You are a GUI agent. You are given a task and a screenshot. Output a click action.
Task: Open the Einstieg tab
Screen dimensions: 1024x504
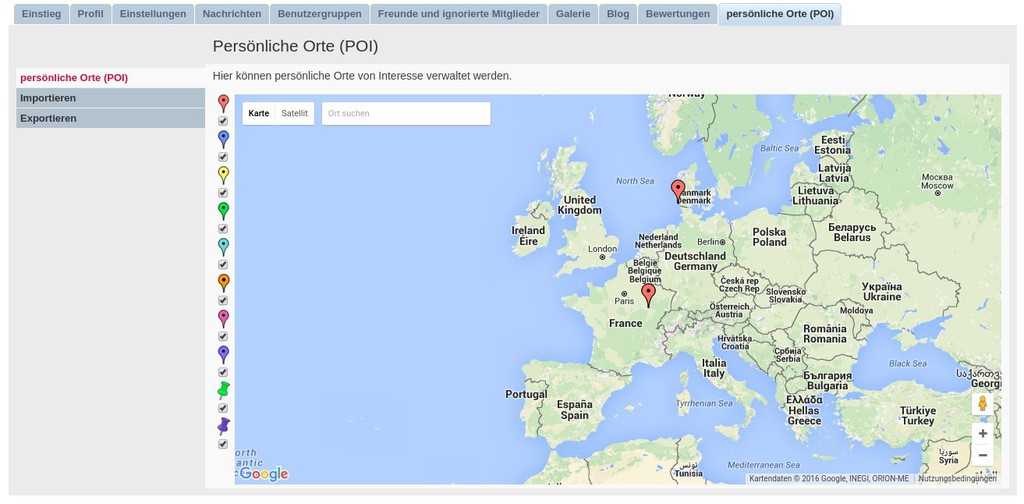point(42,14)
